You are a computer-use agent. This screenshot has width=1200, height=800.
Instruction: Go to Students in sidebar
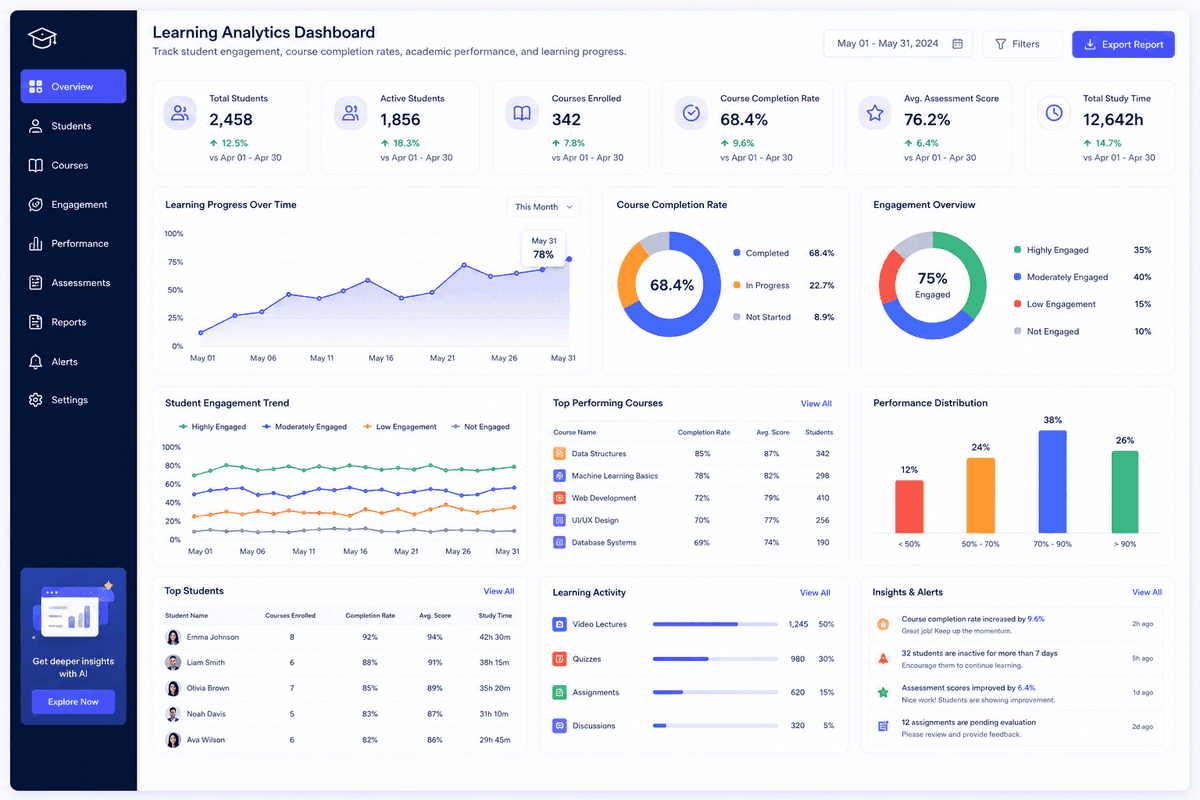tap(73, 126)
